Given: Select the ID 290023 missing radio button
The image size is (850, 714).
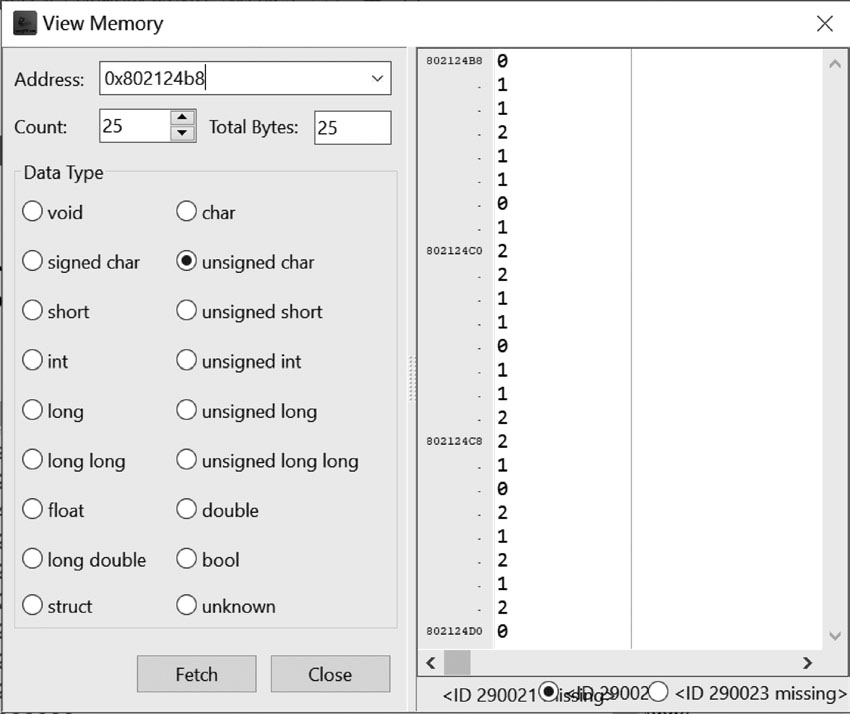Looking at the screenshot, I should click(x=658, y=691).
